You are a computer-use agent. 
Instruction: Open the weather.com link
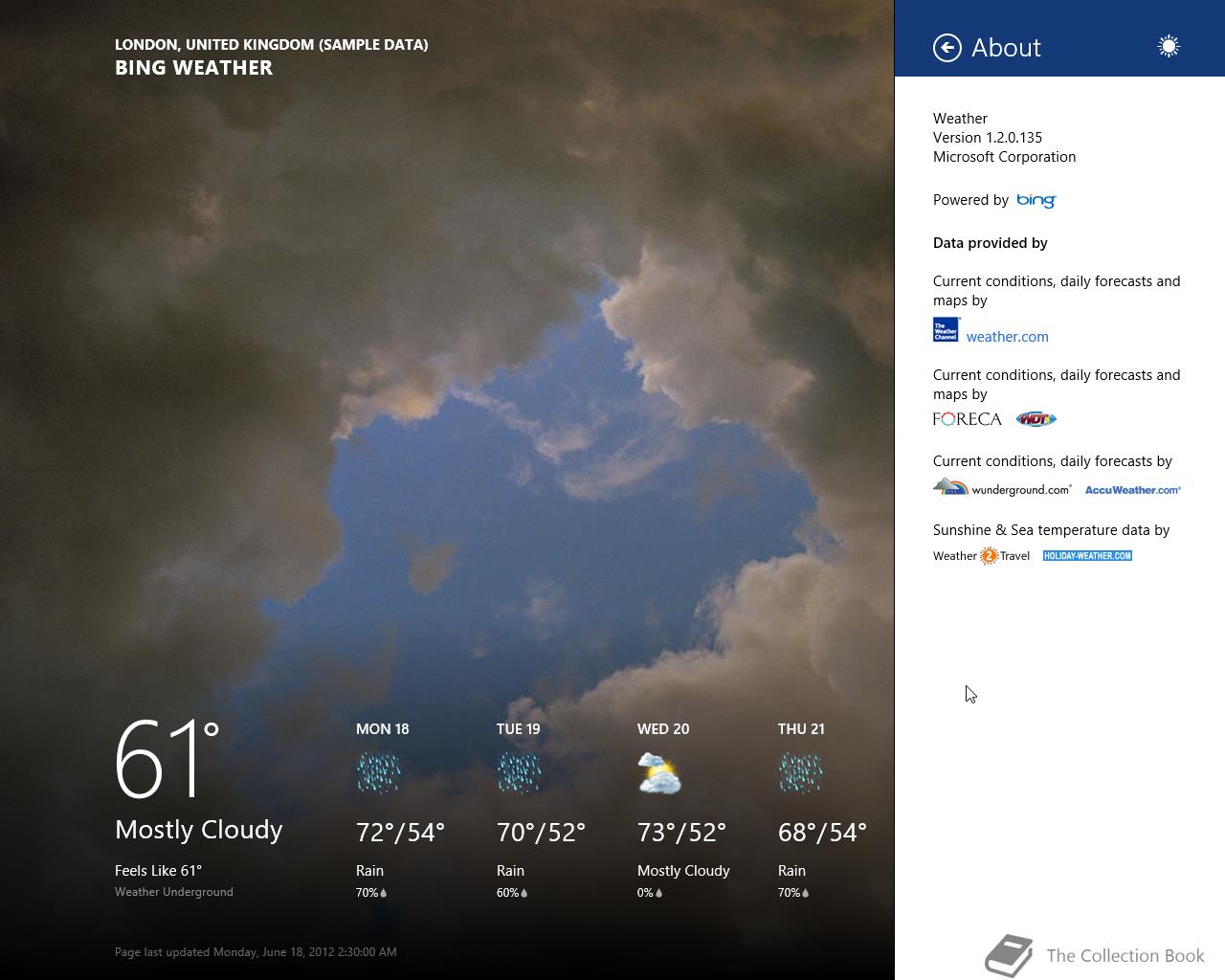[x=1007, y=337]
